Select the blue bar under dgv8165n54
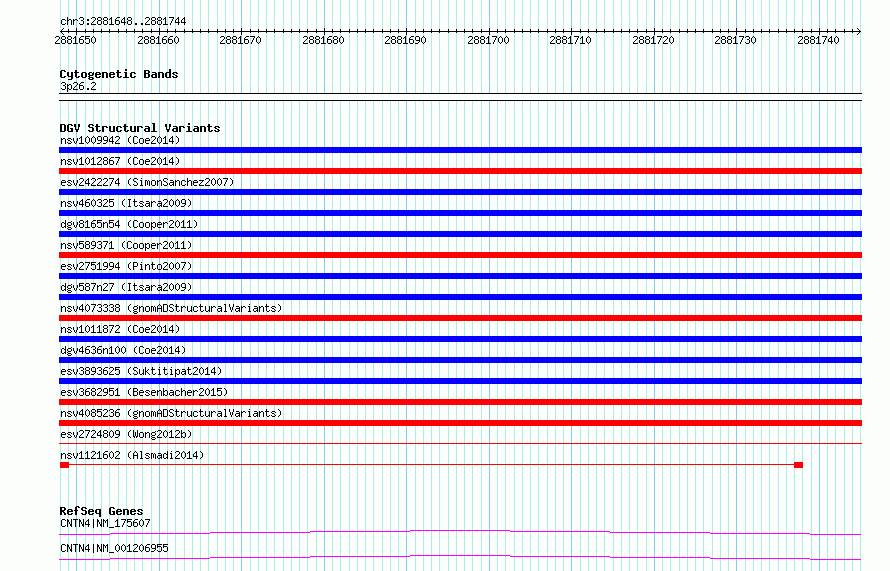The width and height of the screenshot is (890, 571). tap(460, 234)
